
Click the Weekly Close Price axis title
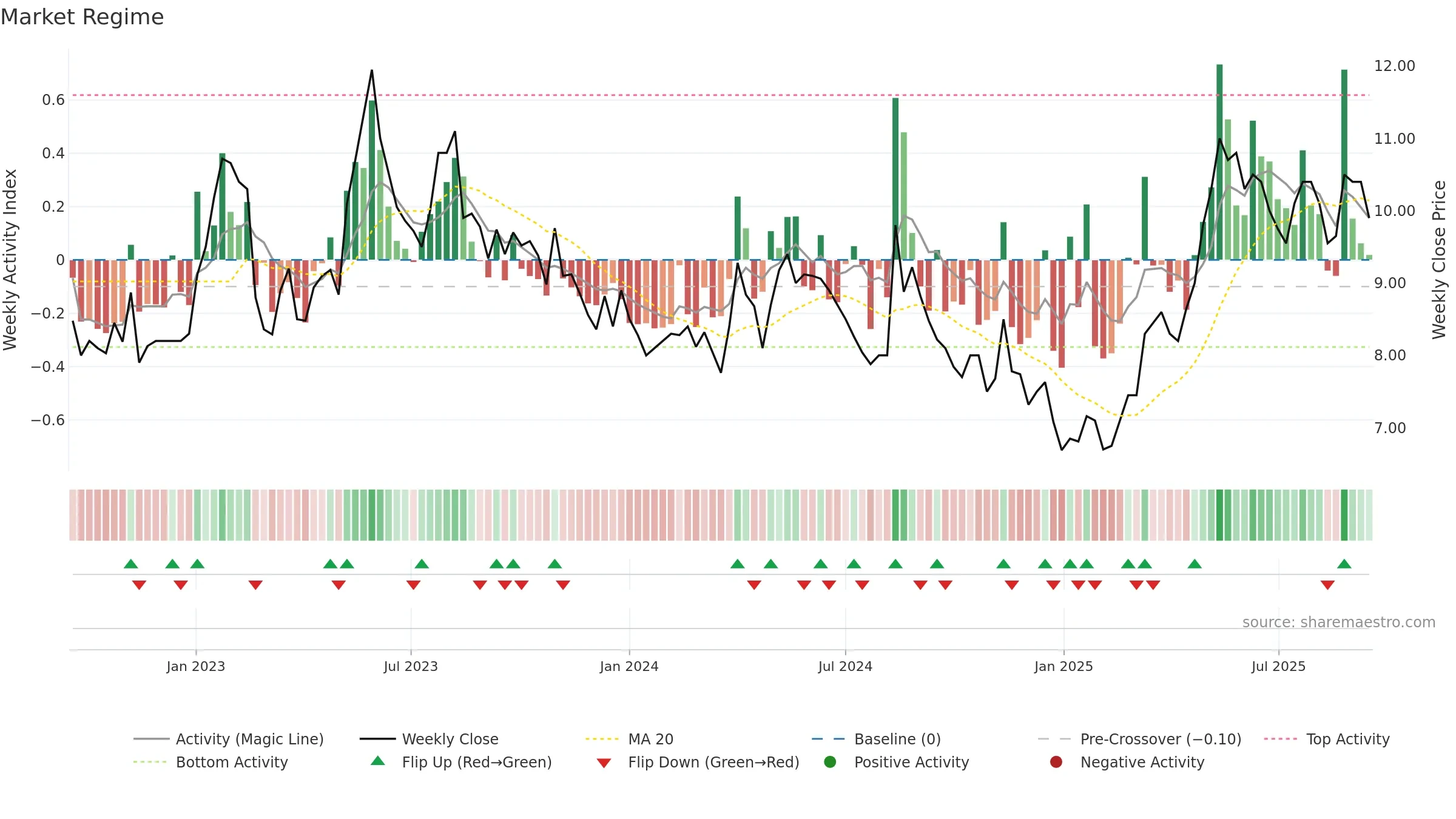coord(1439,260)
